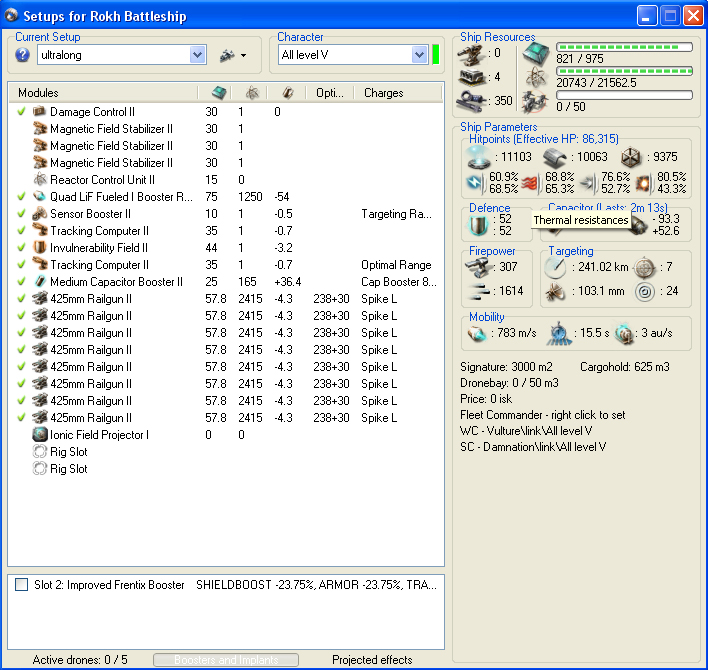Click the green character status indicator

pyautogui.click(x=436, y=55)
